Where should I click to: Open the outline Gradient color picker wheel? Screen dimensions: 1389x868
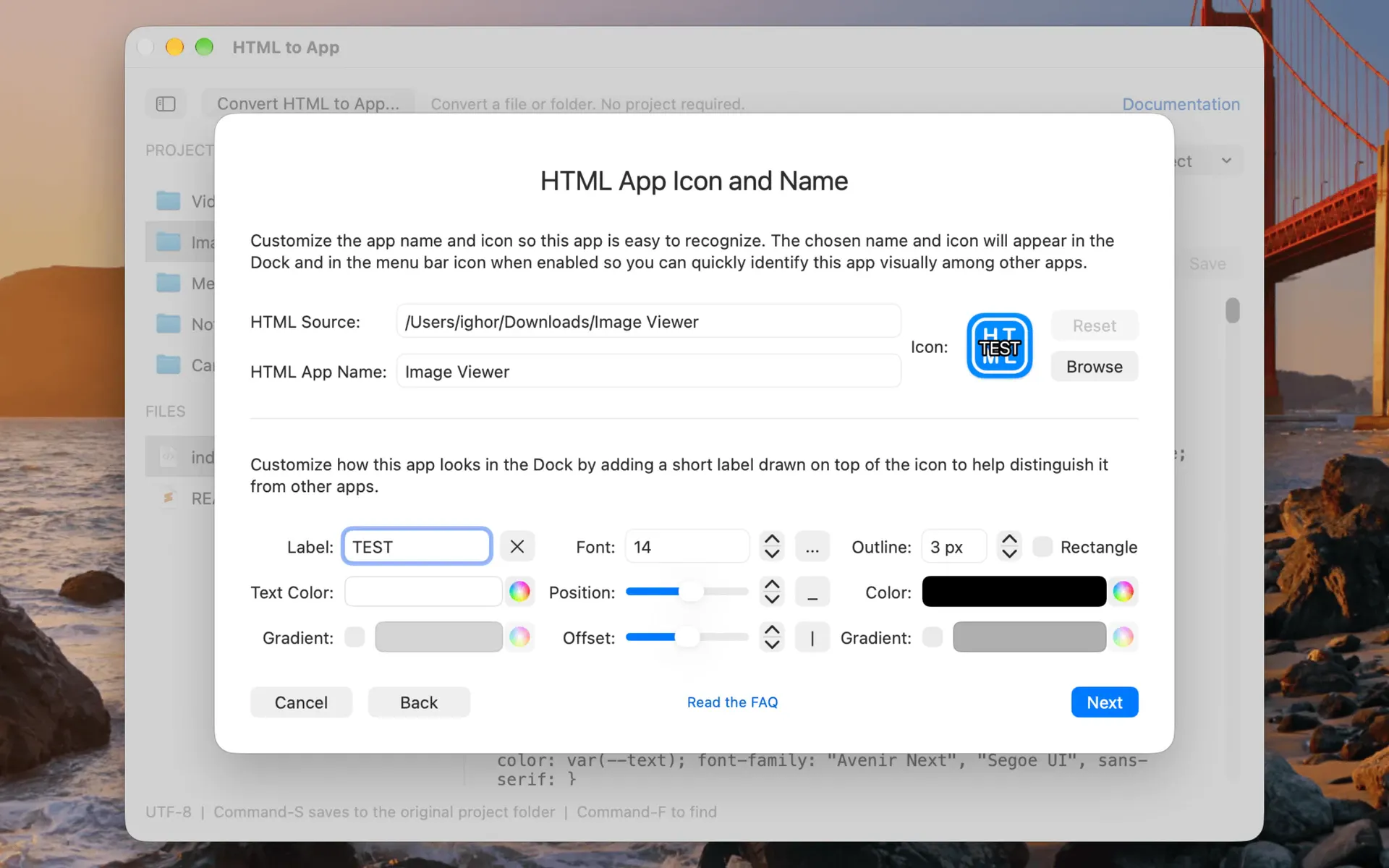tap(1123, 637)
